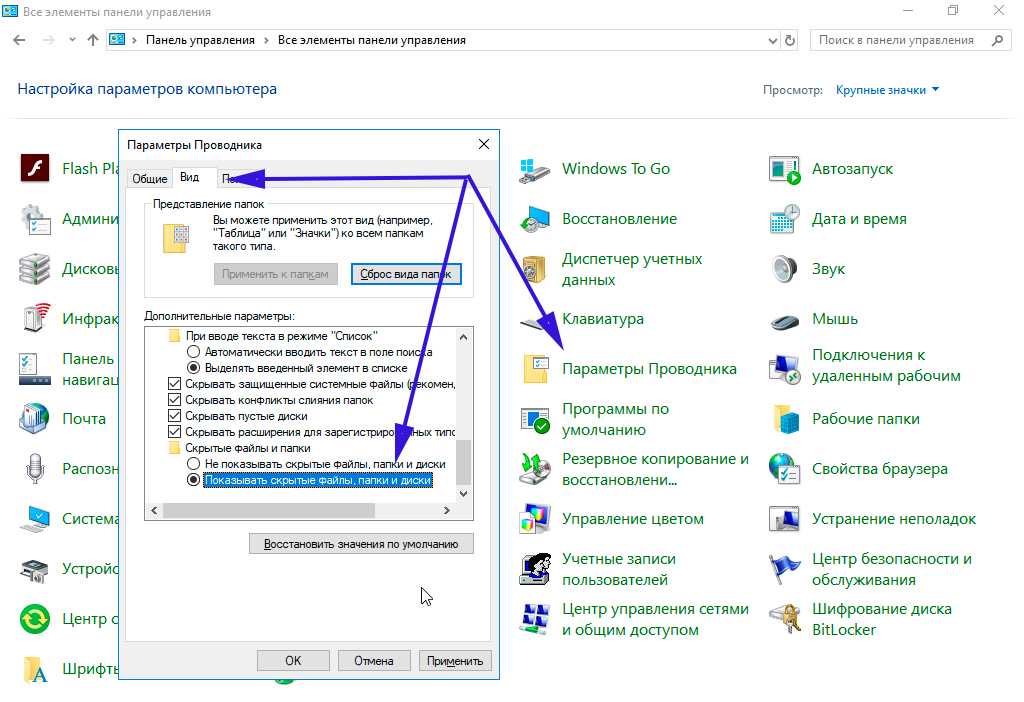Open the Дата и время icon
The width and height of the screenshot is (1024, 702).
click(784, 219)
